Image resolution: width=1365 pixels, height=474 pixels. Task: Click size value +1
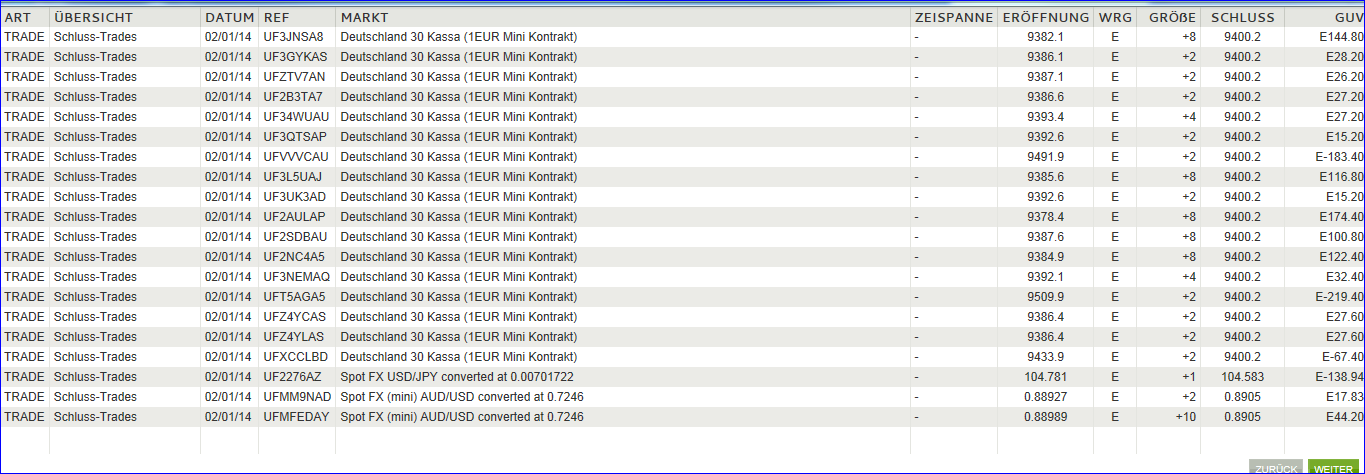pos(1188,377)
